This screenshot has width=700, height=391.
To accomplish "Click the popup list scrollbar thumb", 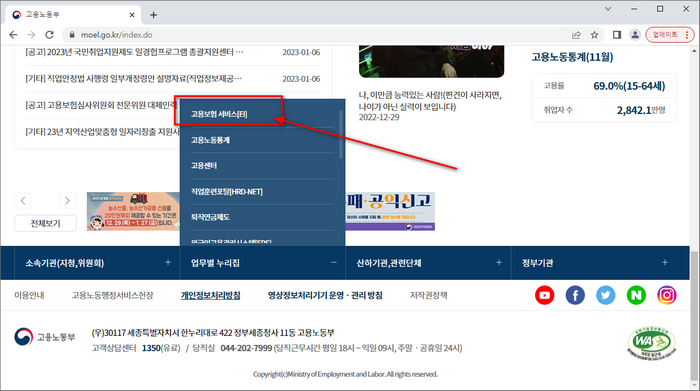I will pos(341,134).
